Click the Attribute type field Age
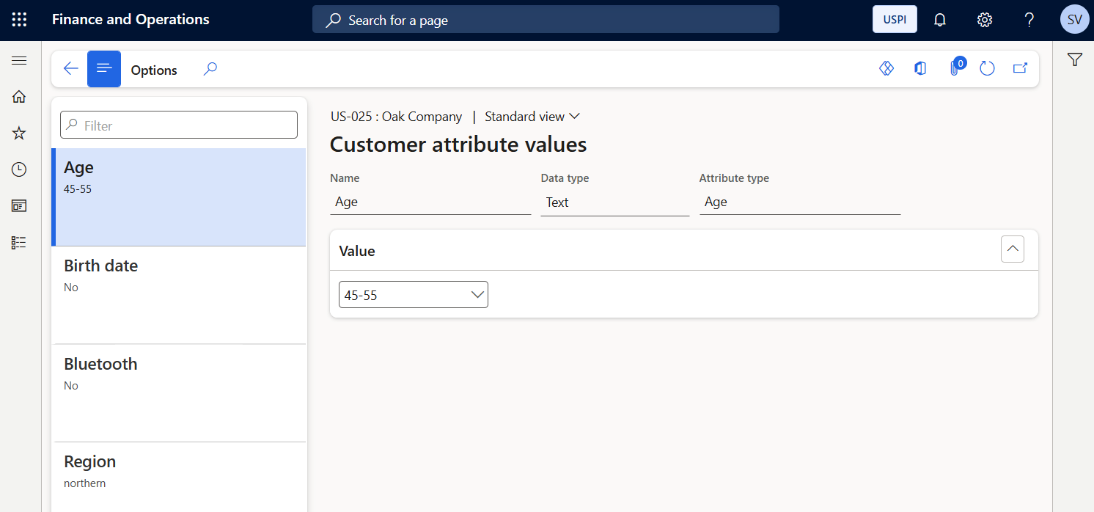Screen dimensions: 1094x512 800,202
